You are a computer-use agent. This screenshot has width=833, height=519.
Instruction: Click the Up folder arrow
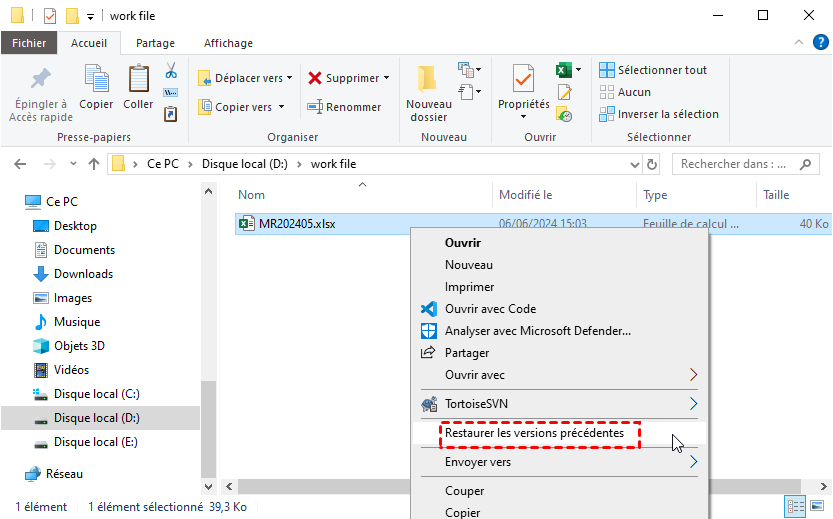94,164
